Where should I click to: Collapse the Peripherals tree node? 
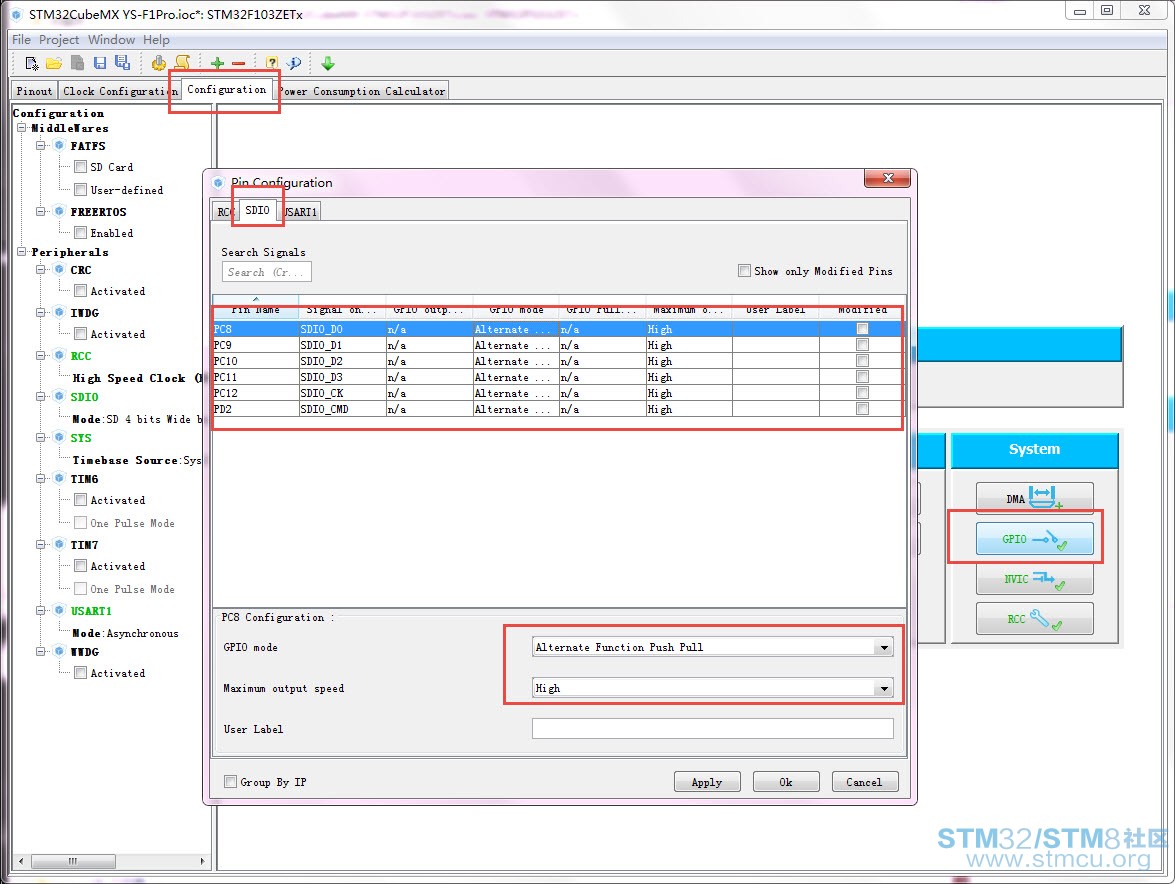pyautogui.click(x=22, y=252)
